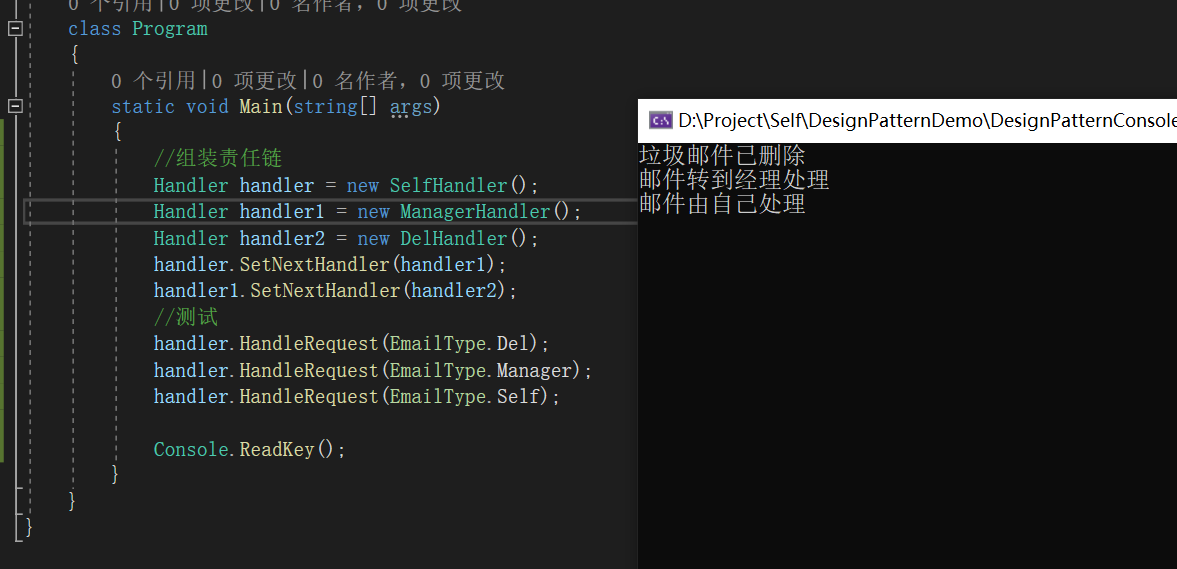Image resolution: width=1177 pixels, height=569 pixels.
Task: Click the args parameter with dotted underline
Action: coord(411,107)
